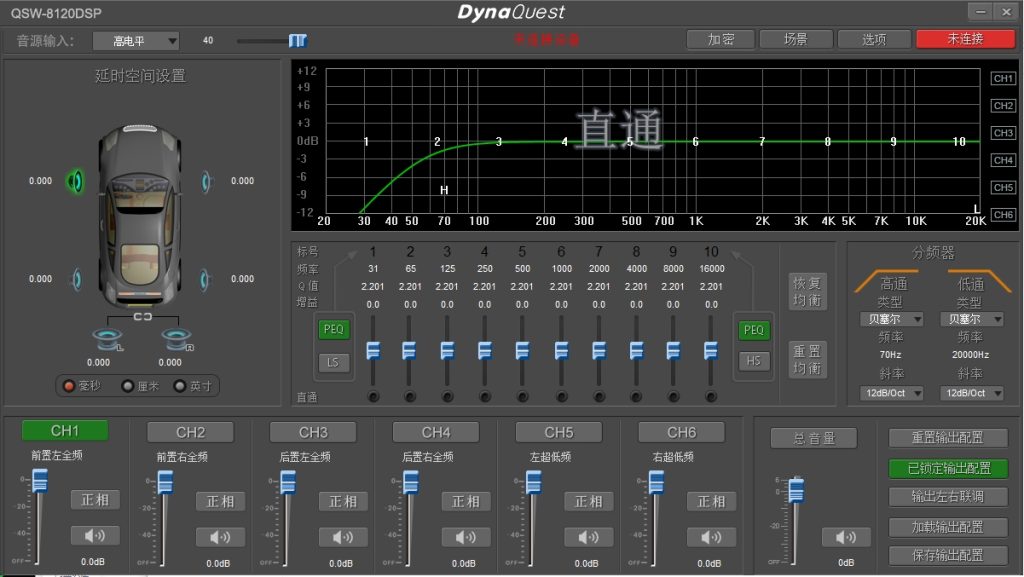The image size is (1024, 577).
Task: Select the right subwoofer icon
Action: 177,339
